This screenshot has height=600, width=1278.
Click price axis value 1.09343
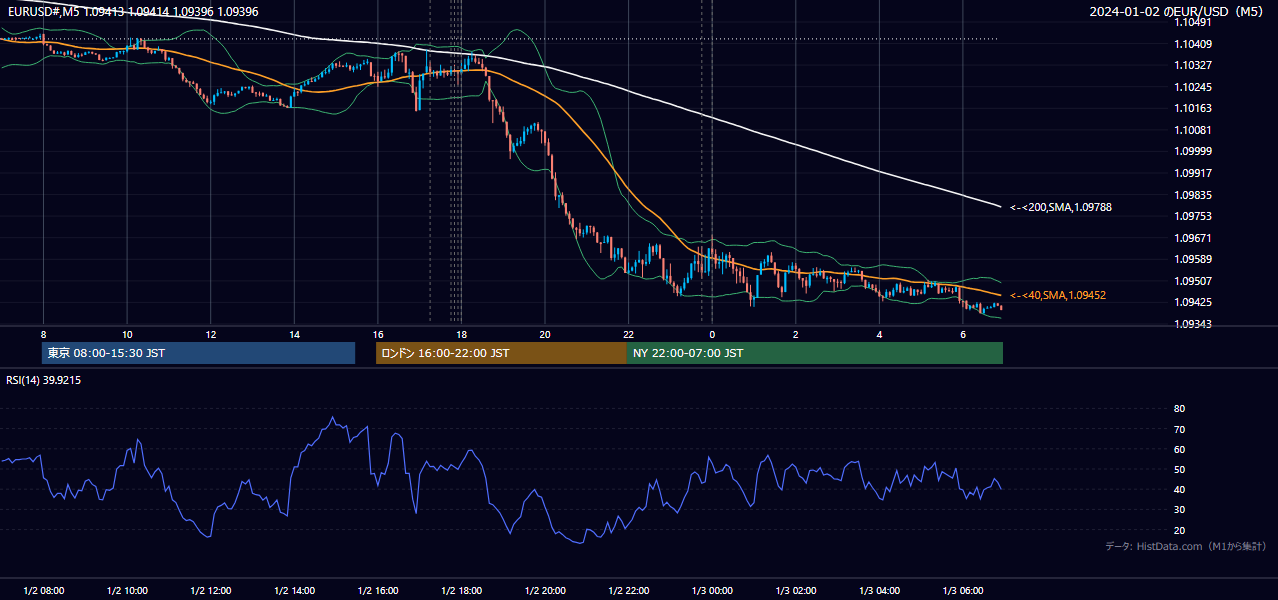coord(1193,324)
